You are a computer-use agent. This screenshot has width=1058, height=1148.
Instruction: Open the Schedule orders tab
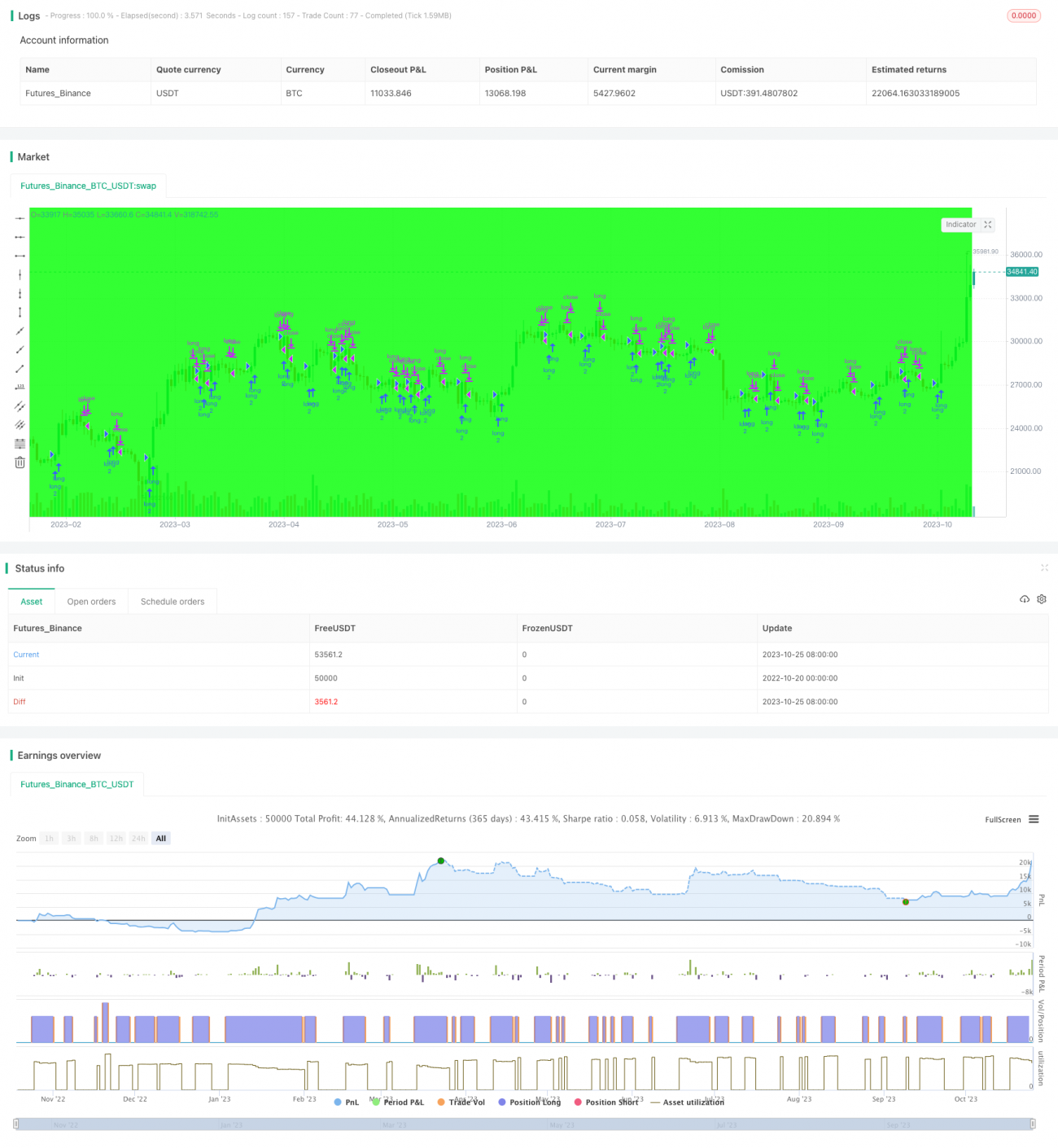tap(172, 601)
